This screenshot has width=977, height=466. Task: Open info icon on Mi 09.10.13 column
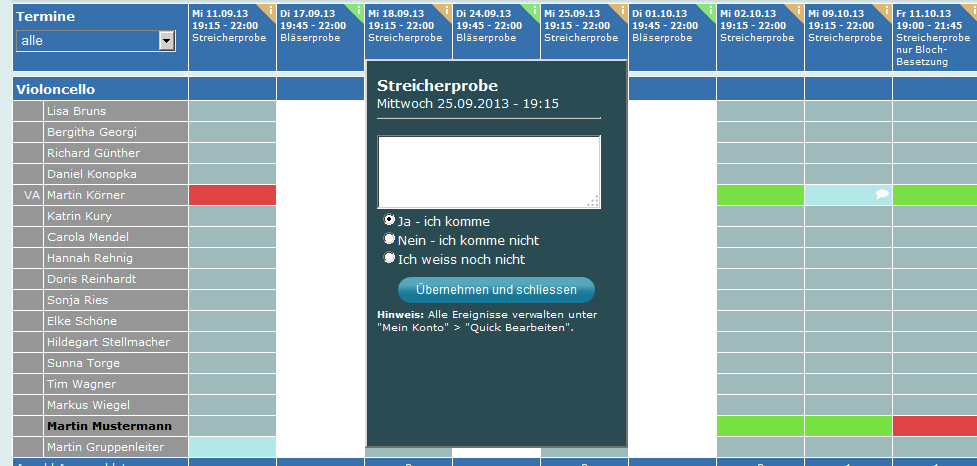[887, 10]
